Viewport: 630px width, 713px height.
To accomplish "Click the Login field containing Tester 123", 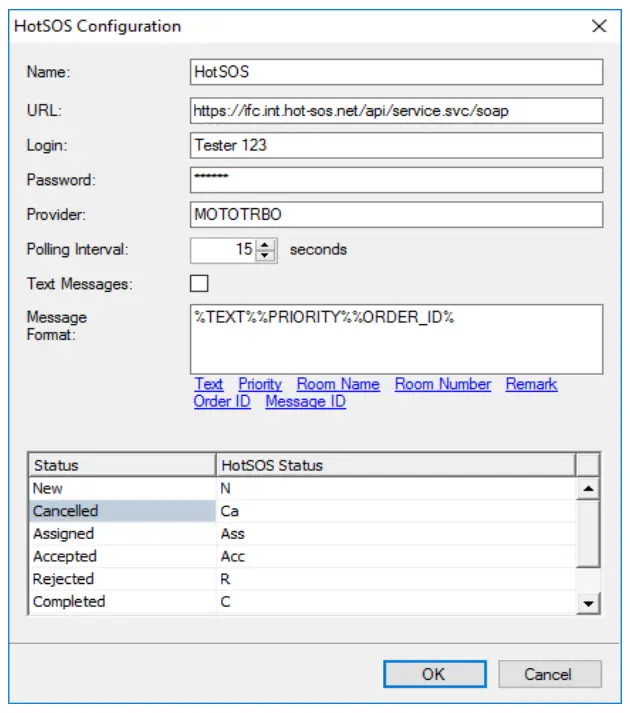I will click(x=396, y=146).
